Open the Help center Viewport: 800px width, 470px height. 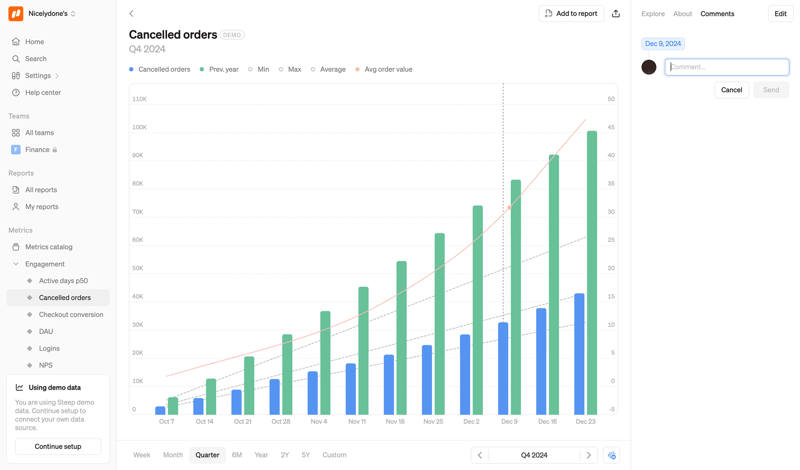tap(42, 93)
